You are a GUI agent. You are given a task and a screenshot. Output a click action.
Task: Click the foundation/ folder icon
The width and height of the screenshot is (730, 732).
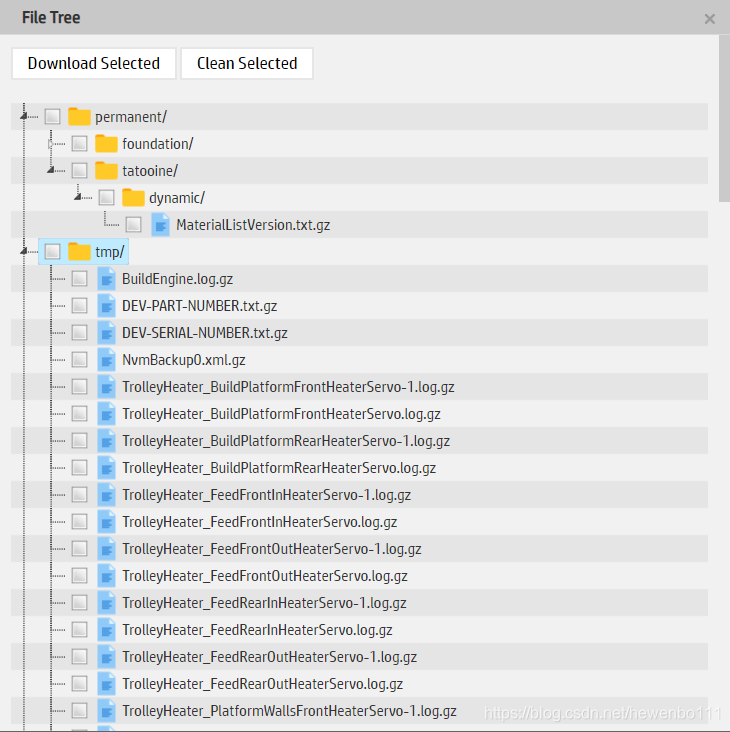click(106, 144)
